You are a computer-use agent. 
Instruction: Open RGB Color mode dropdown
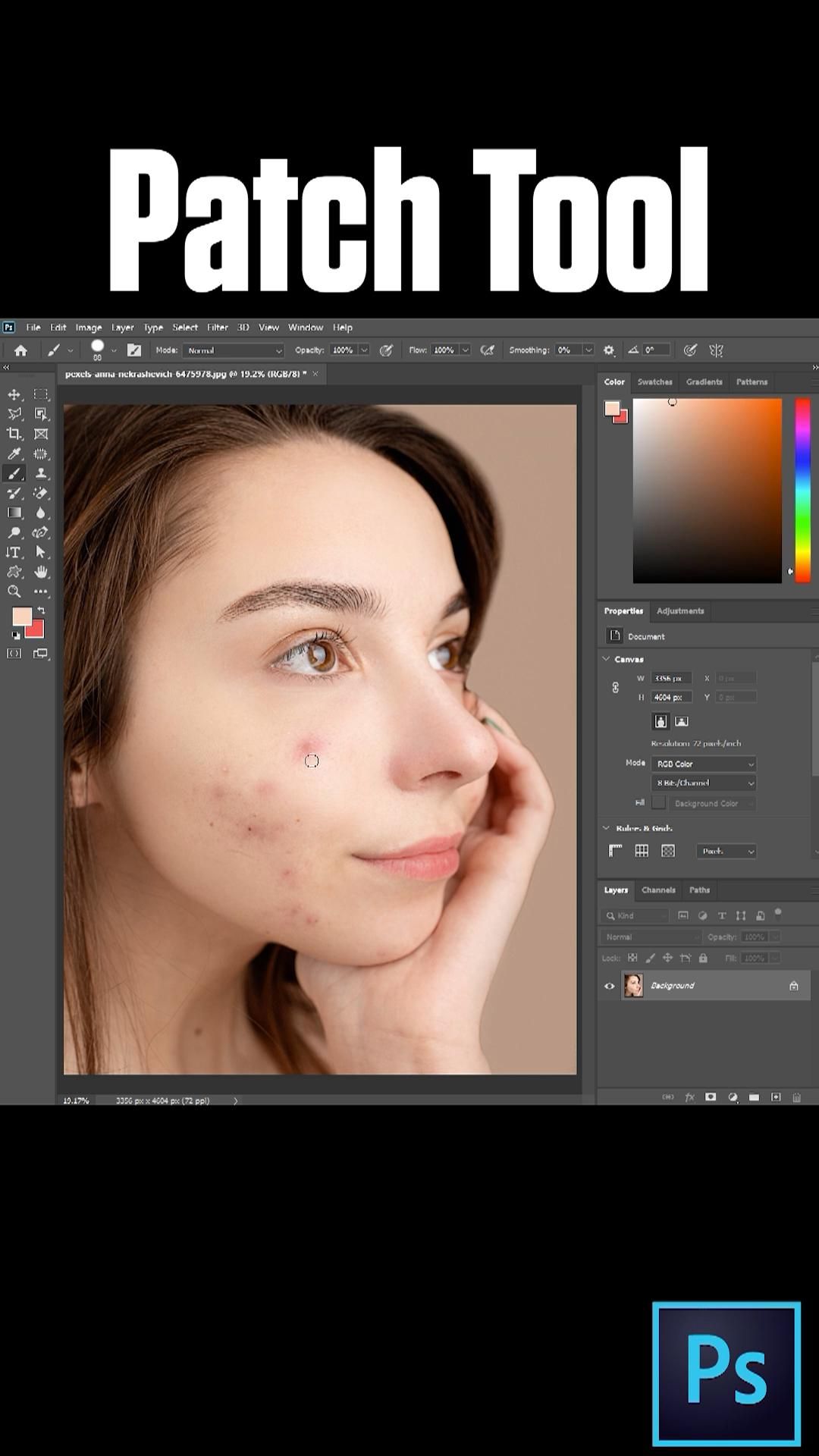pos(704,764)
